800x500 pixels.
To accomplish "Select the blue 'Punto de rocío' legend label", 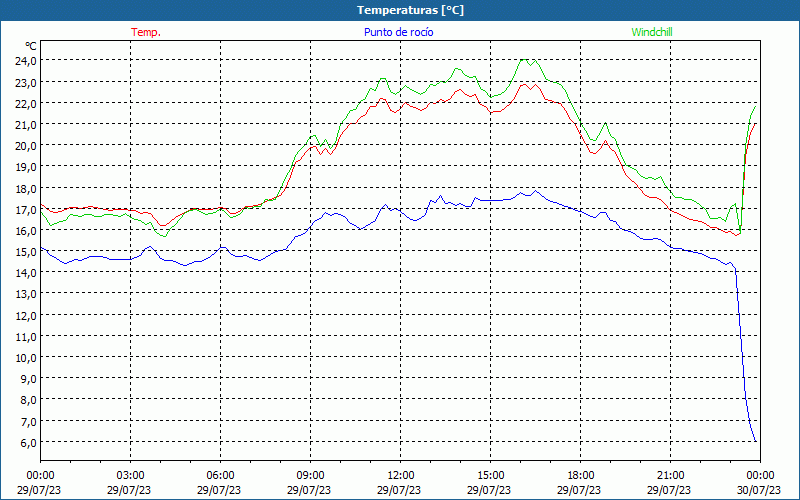I will coord(398,32).
